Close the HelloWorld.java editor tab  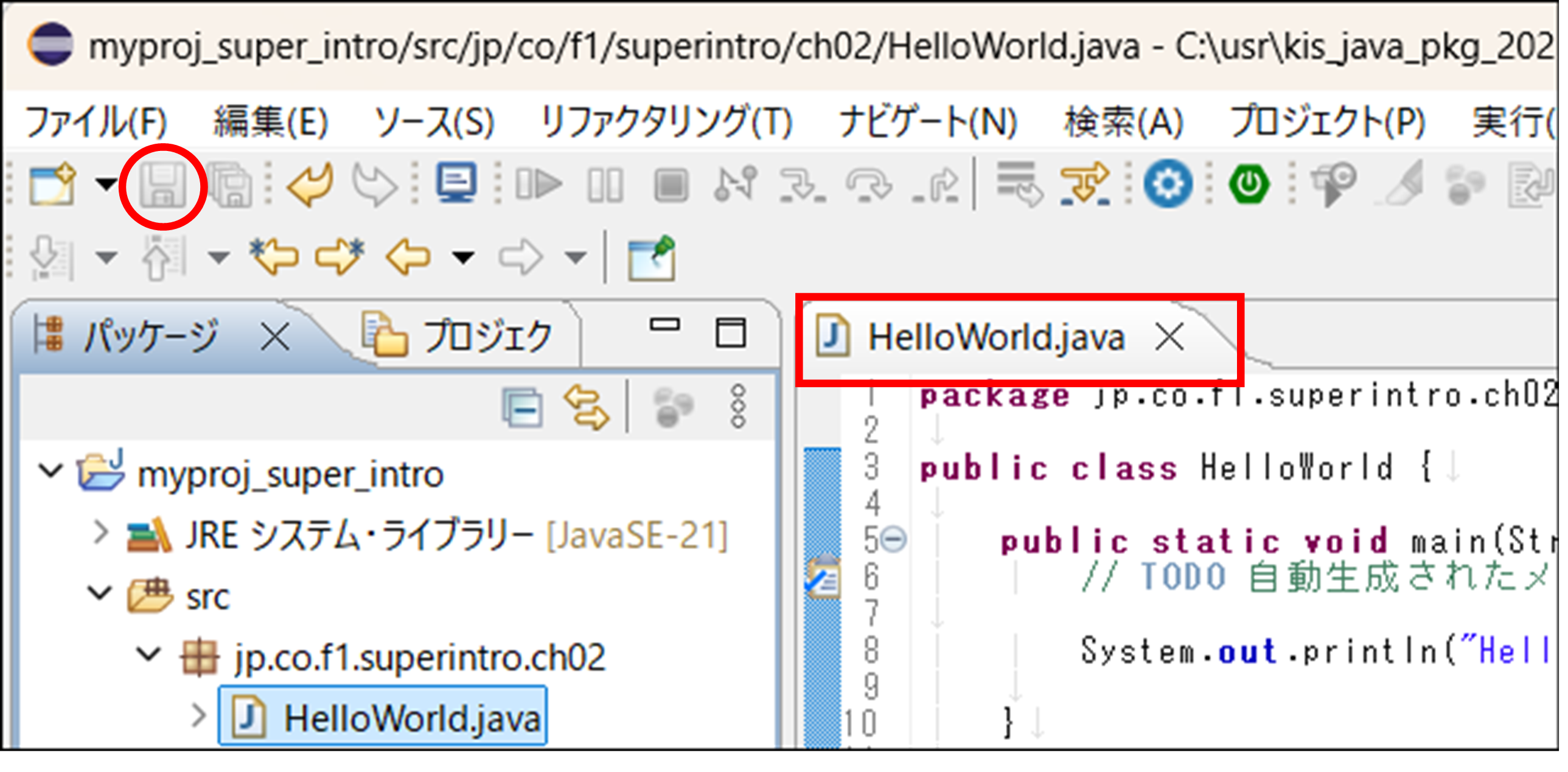[1169, 337]
